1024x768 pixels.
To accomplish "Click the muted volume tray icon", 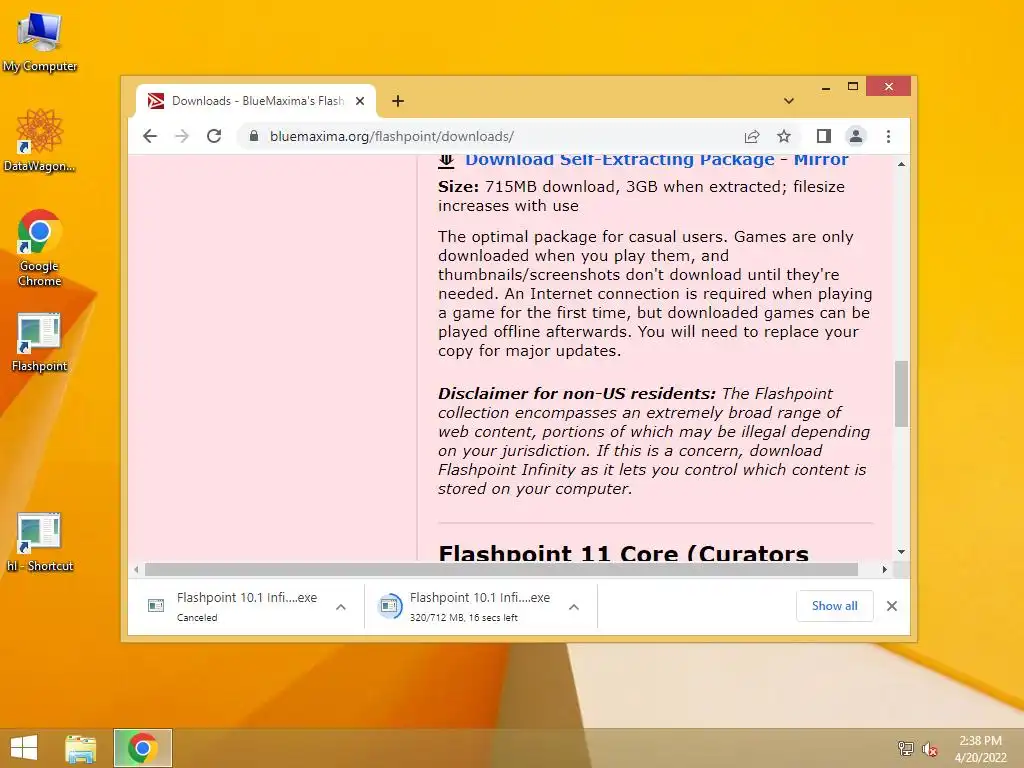I will click(x=929, y=749).
